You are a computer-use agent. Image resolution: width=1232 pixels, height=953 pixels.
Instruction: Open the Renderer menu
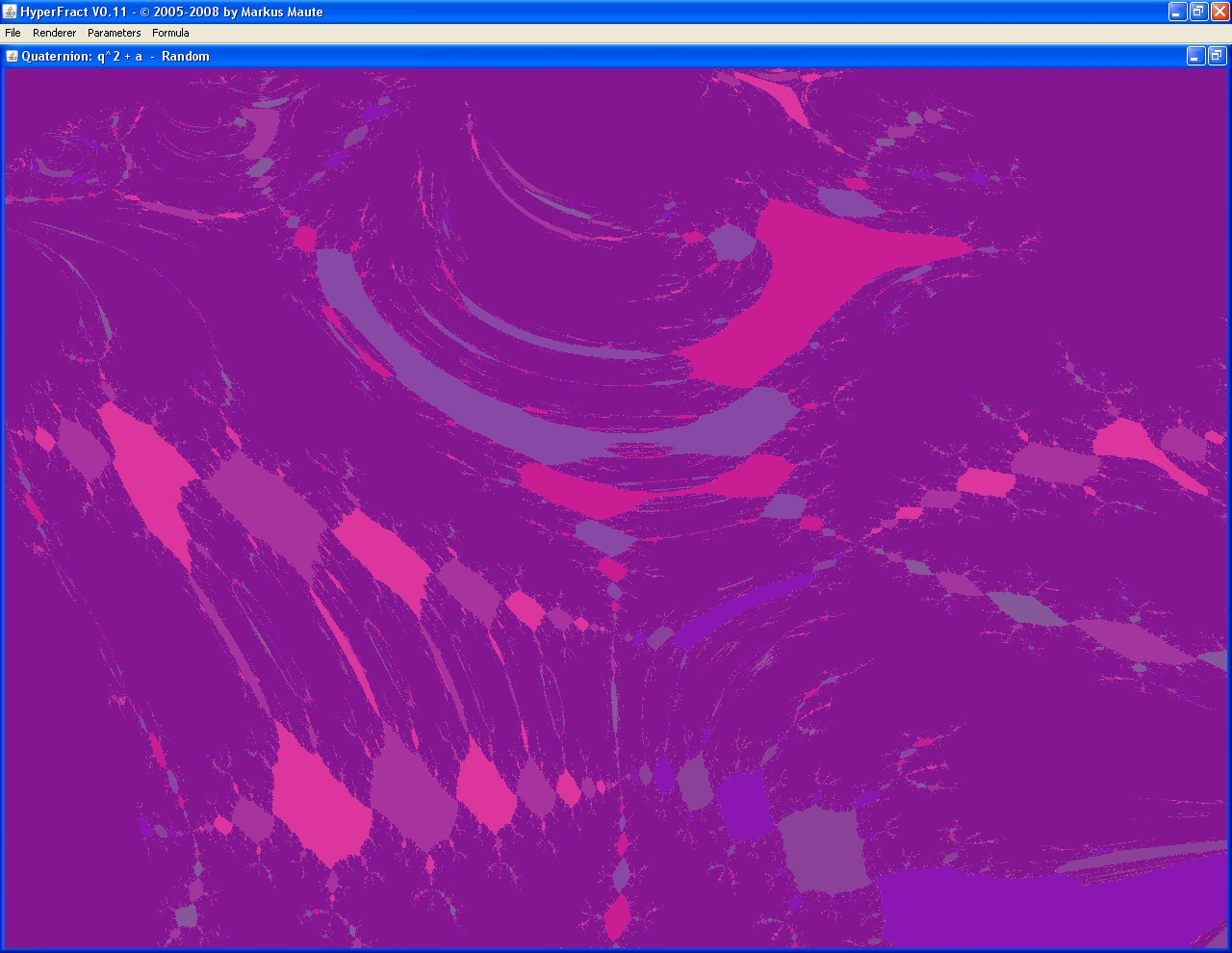pos(54,33)
